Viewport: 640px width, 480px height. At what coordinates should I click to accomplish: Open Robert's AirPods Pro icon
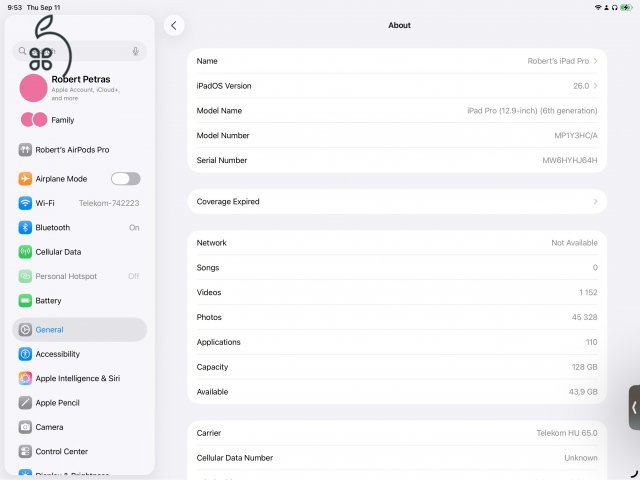(25, 150)
